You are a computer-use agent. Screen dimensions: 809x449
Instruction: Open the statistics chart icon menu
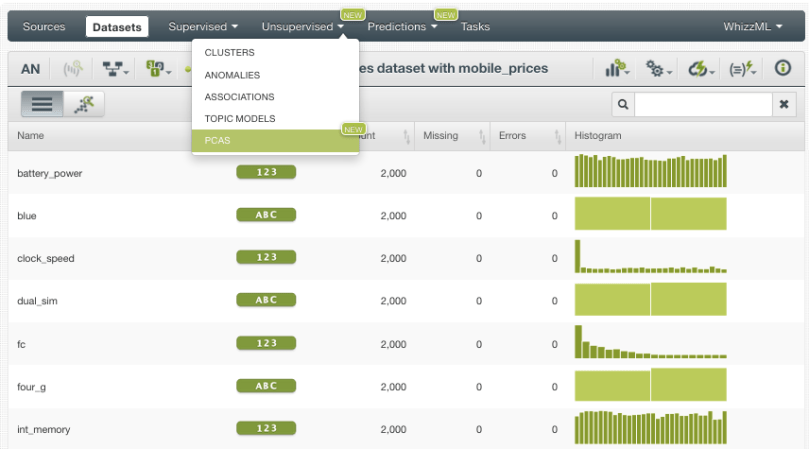(617, 69)
